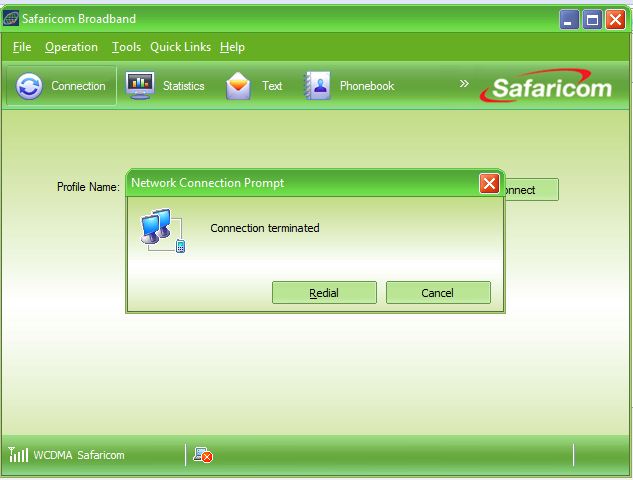
Task: Click the Connection refresh arrows icon
Action: (x=29, y=86)
